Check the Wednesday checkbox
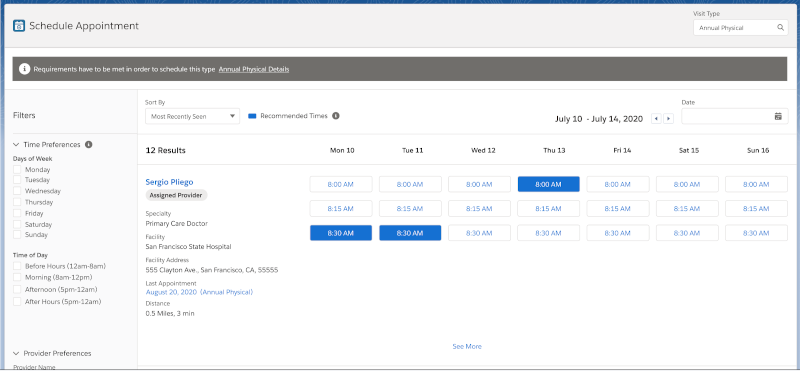 pyautogui.click(x=17, y=191)
